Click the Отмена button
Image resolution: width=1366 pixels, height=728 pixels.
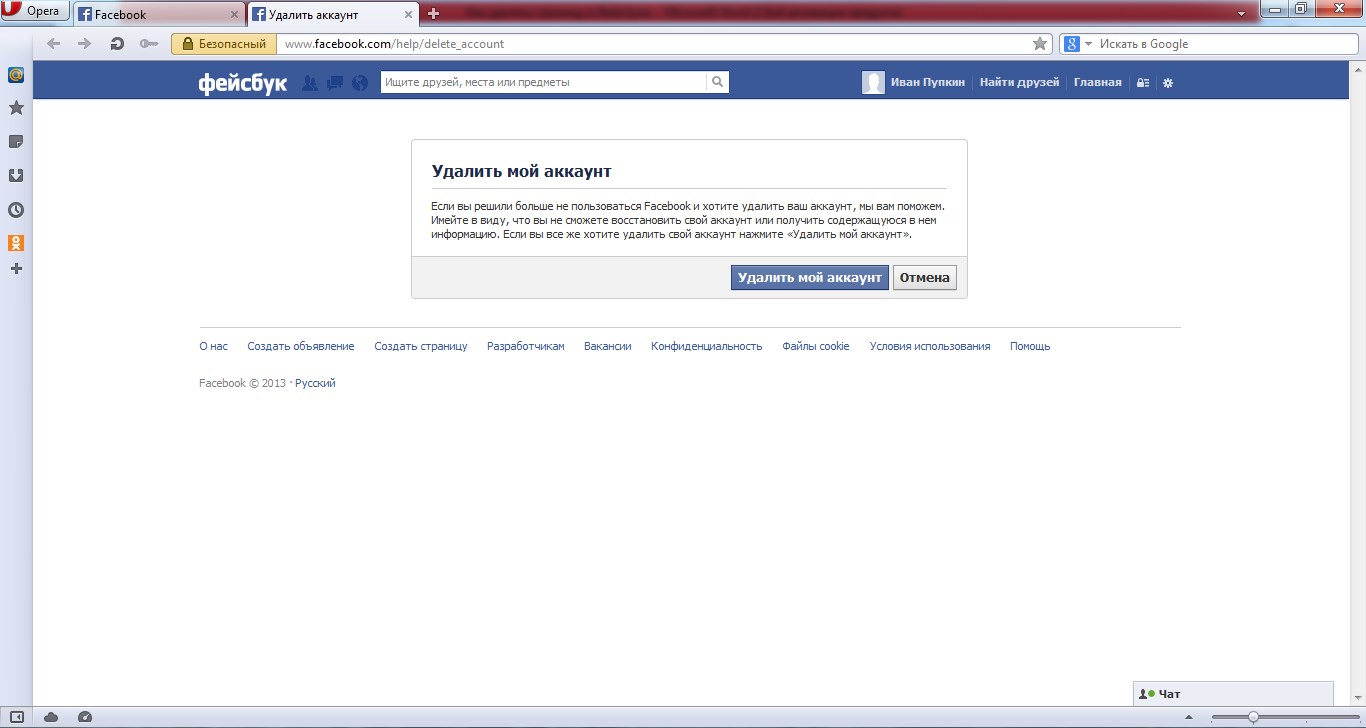(x=924, y=277)
